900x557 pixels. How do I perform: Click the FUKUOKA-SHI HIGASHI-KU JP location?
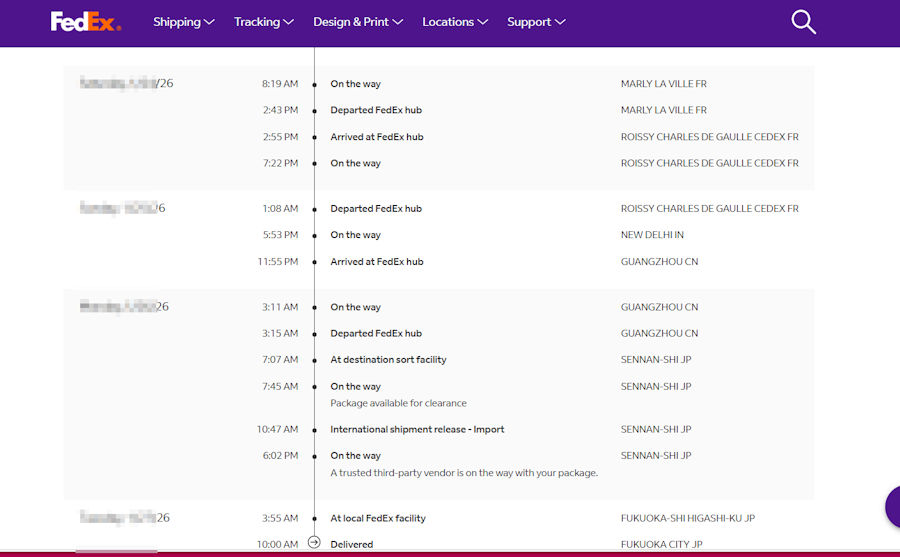(x=687, y=519)
